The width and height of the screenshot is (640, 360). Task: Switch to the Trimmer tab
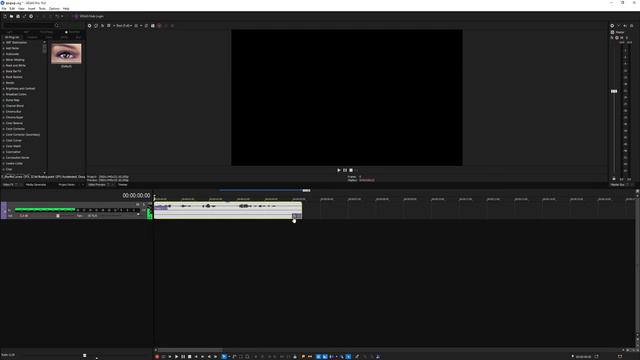(x=122, y=185)
